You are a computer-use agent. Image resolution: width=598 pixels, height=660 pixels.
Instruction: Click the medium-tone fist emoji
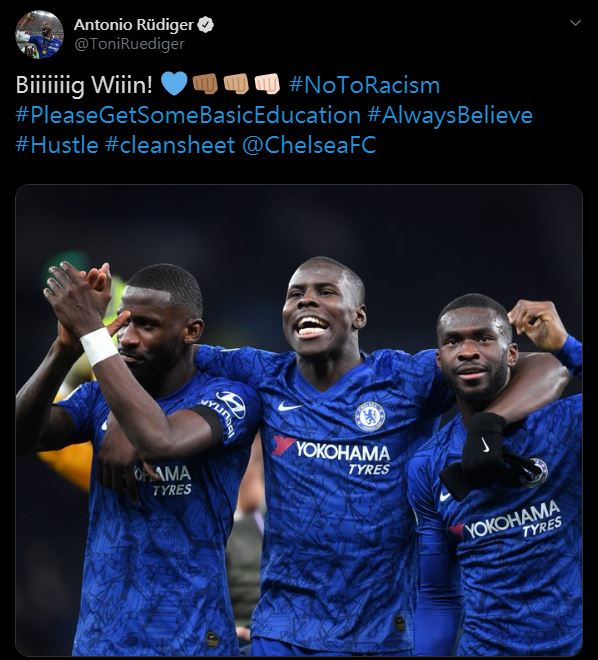point(237,83)
